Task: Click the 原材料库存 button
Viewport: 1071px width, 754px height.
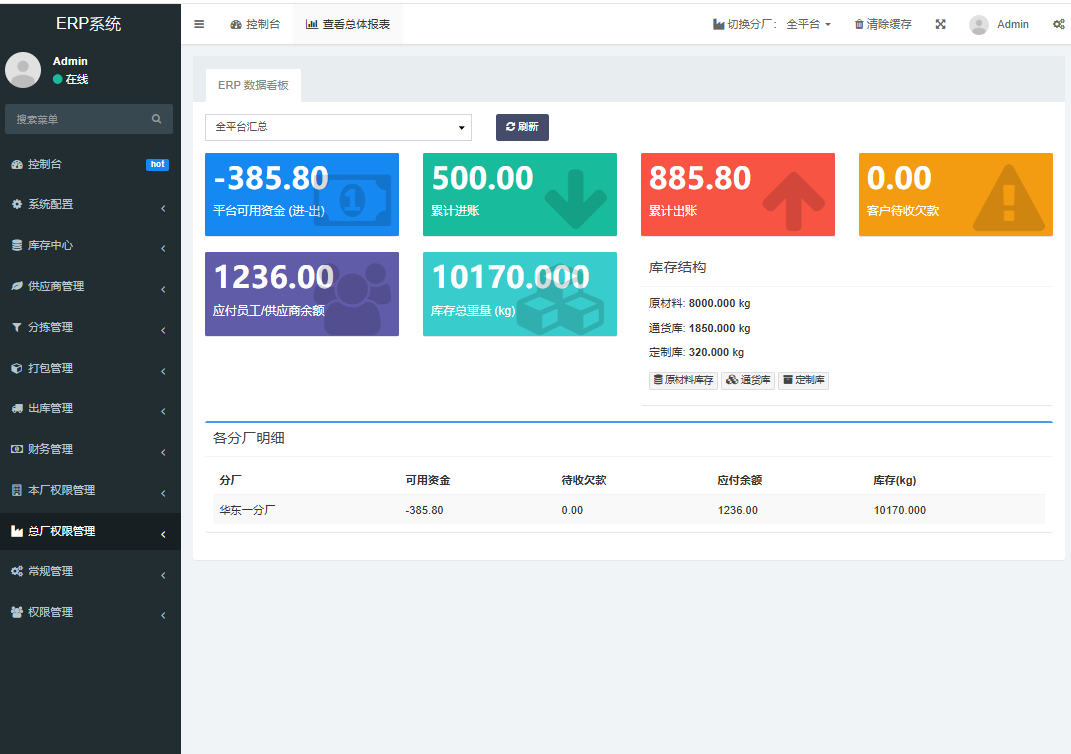Action: pyautogui.click(x=683, y=380)
